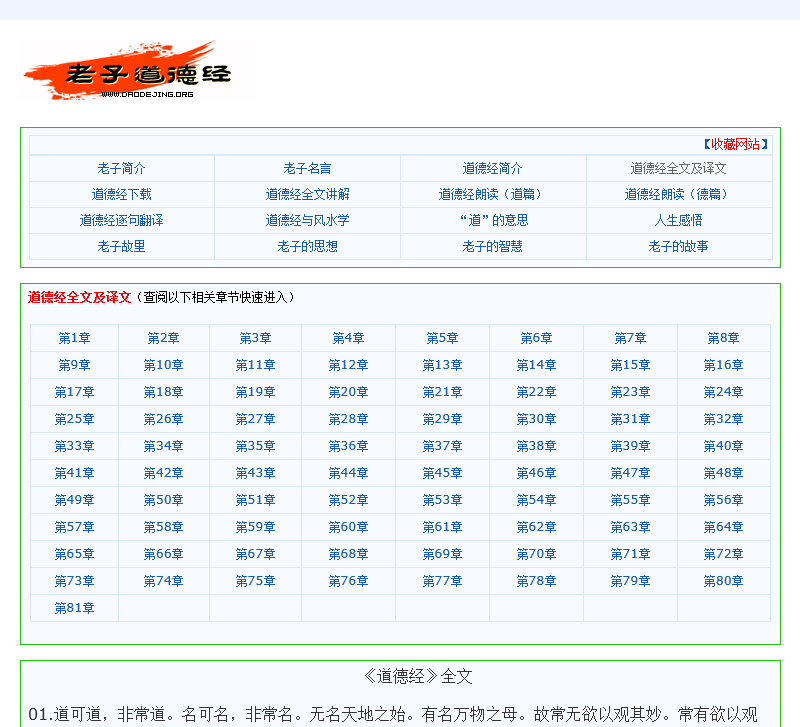Open 老子的思想
The height and width of the screenshot is (727, 800).
[307, 247]
